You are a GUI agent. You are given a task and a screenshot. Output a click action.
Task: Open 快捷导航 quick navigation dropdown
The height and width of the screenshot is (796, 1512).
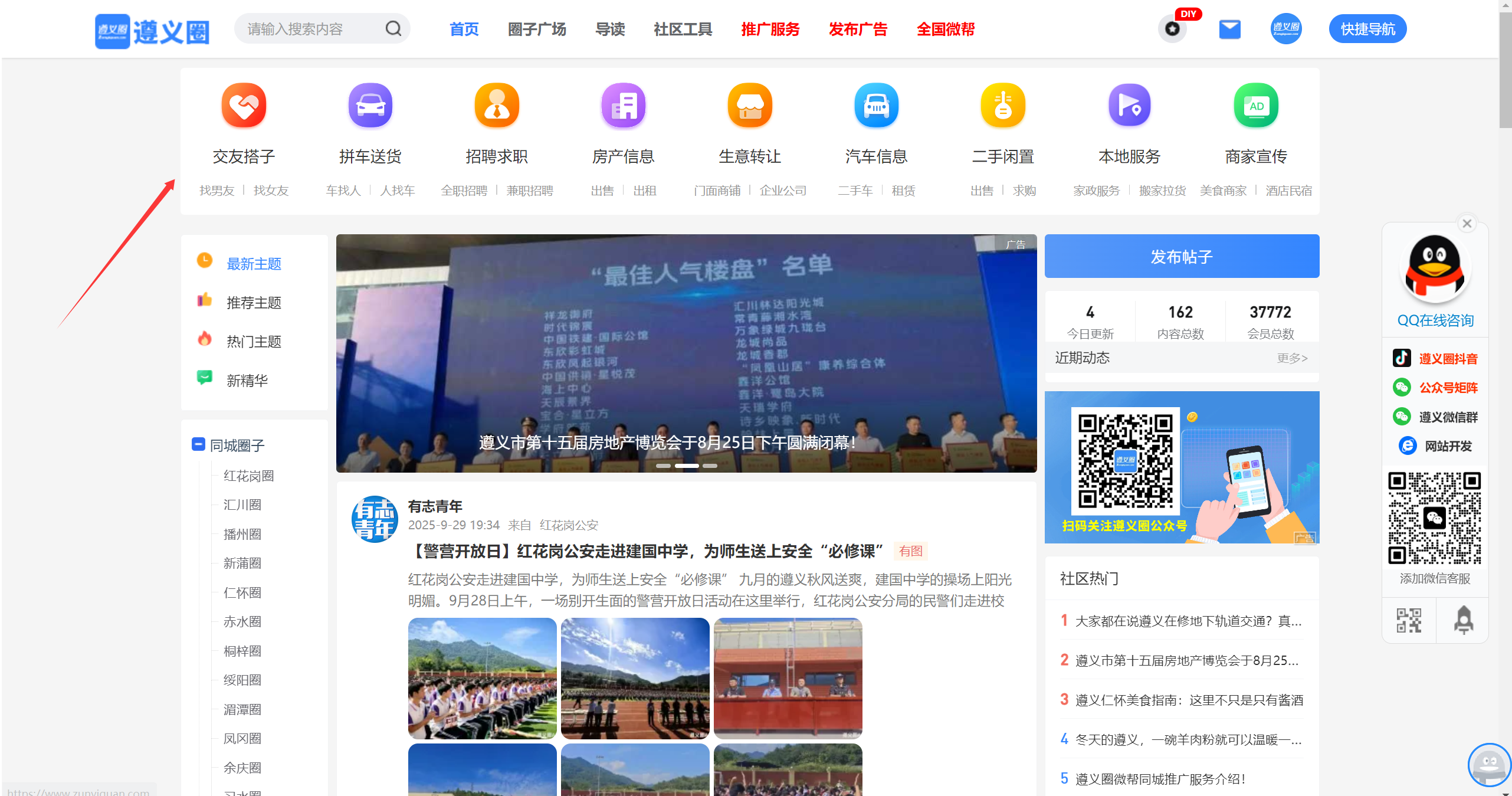pos(1367,29)
